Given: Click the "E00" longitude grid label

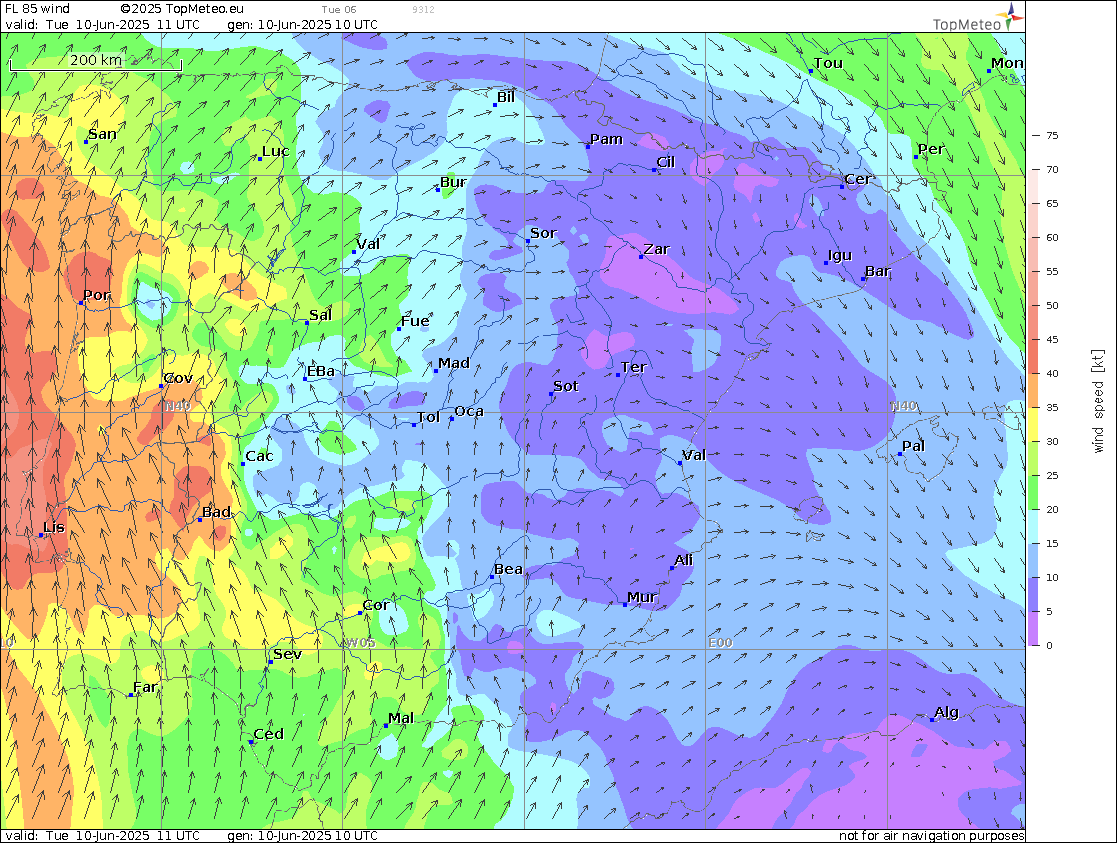Looking at the screenshot, I should [x=720, y=643].
